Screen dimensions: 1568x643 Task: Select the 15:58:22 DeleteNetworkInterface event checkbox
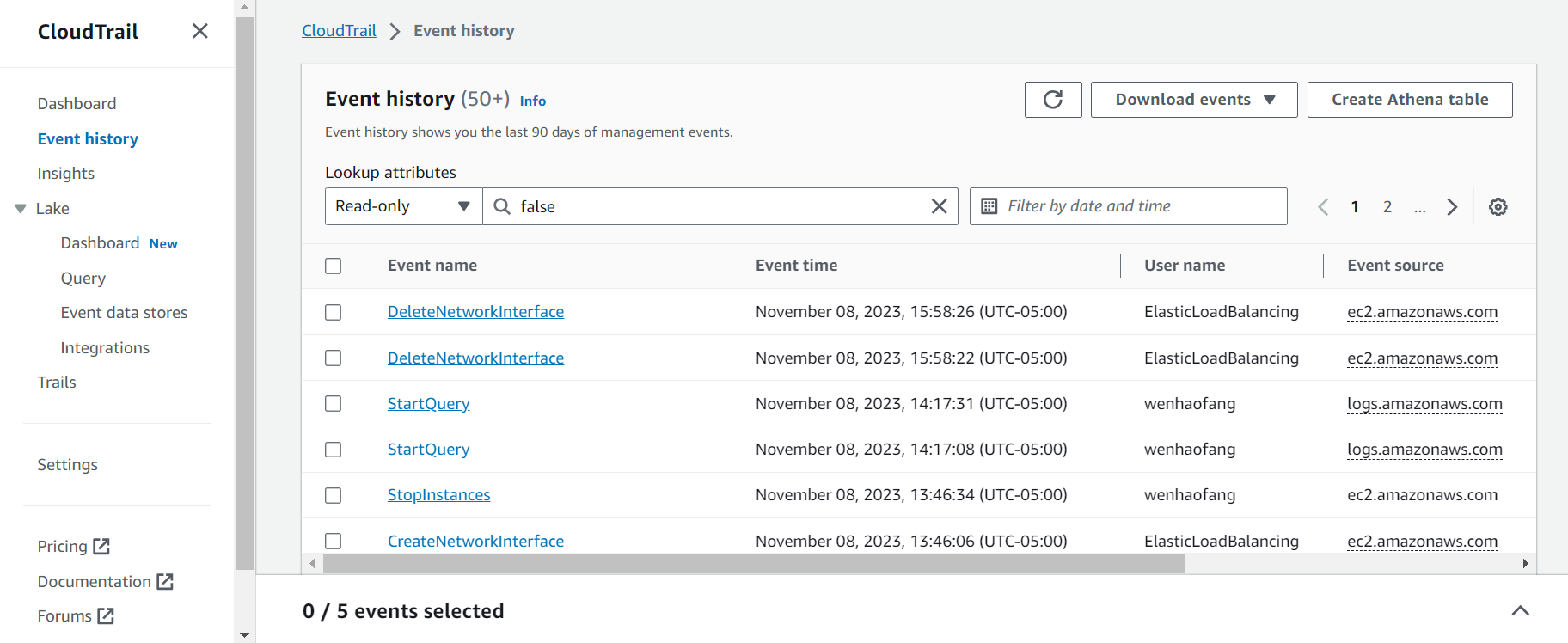coord(334,358)
